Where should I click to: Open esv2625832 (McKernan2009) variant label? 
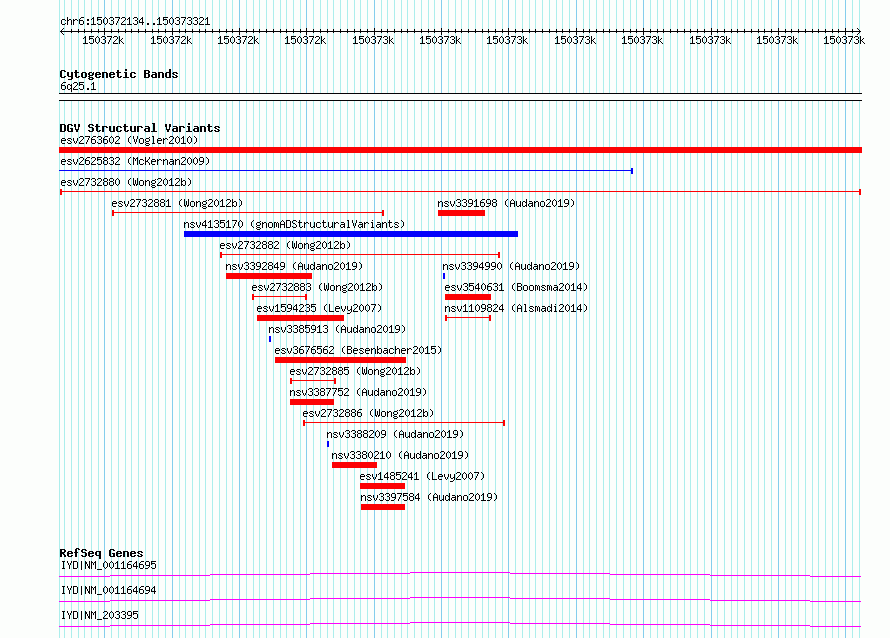[x=135, y=161]
